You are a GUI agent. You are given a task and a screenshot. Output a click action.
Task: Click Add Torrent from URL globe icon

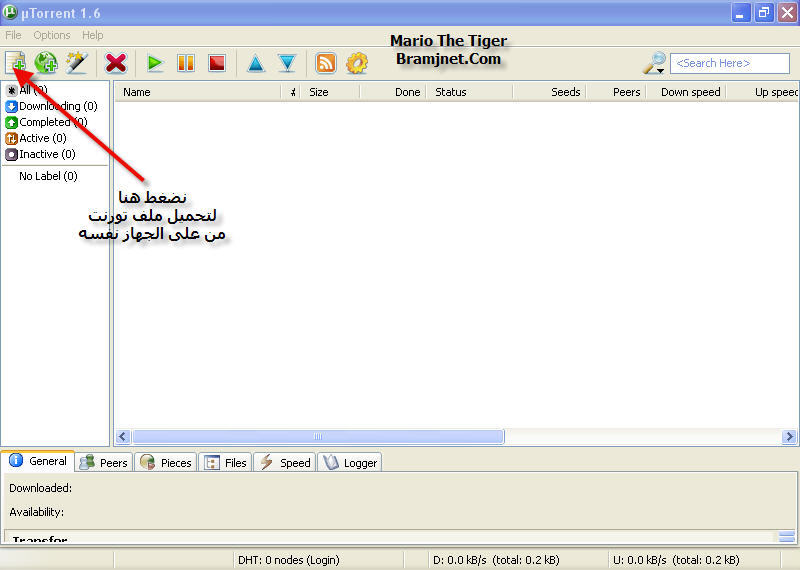coord(46,63)
